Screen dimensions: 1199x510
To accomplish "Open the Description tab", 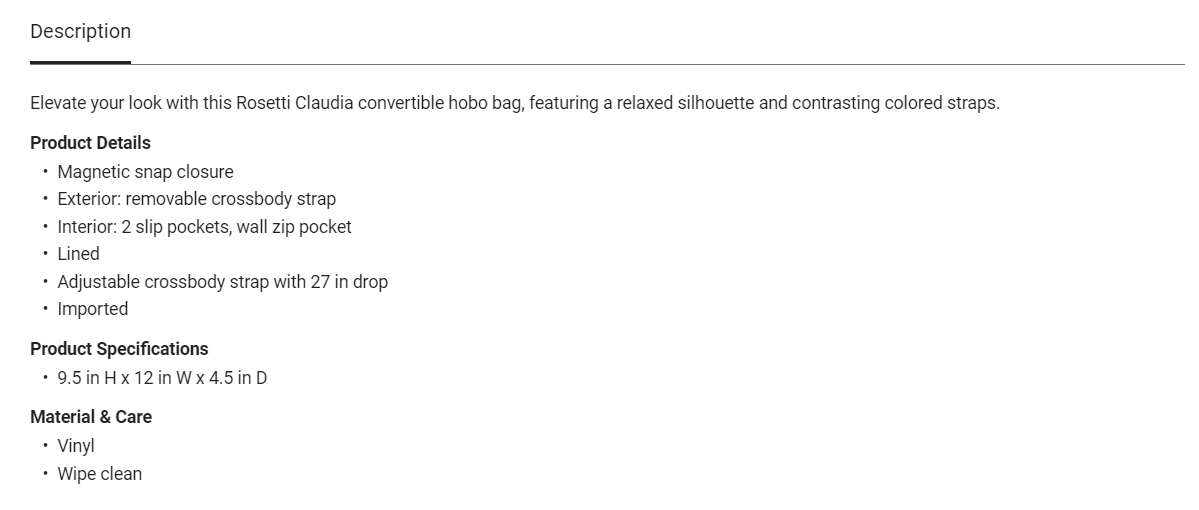I will 80,32.
